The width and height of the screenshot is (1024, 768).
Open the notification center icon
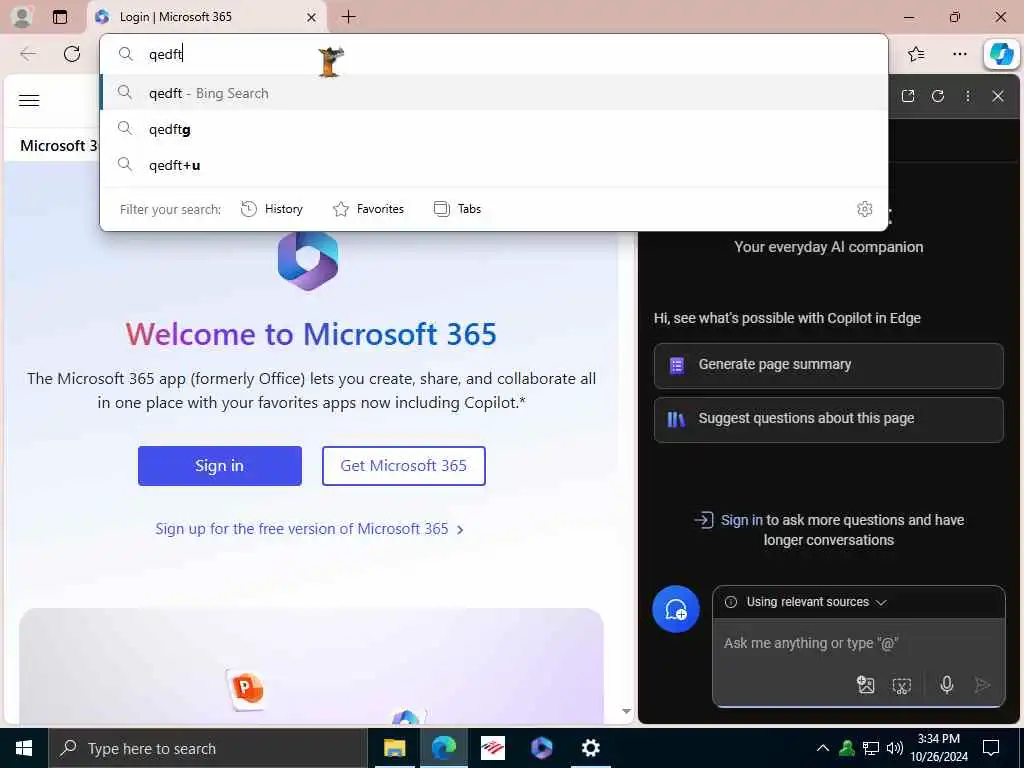(x=991, y=748)
